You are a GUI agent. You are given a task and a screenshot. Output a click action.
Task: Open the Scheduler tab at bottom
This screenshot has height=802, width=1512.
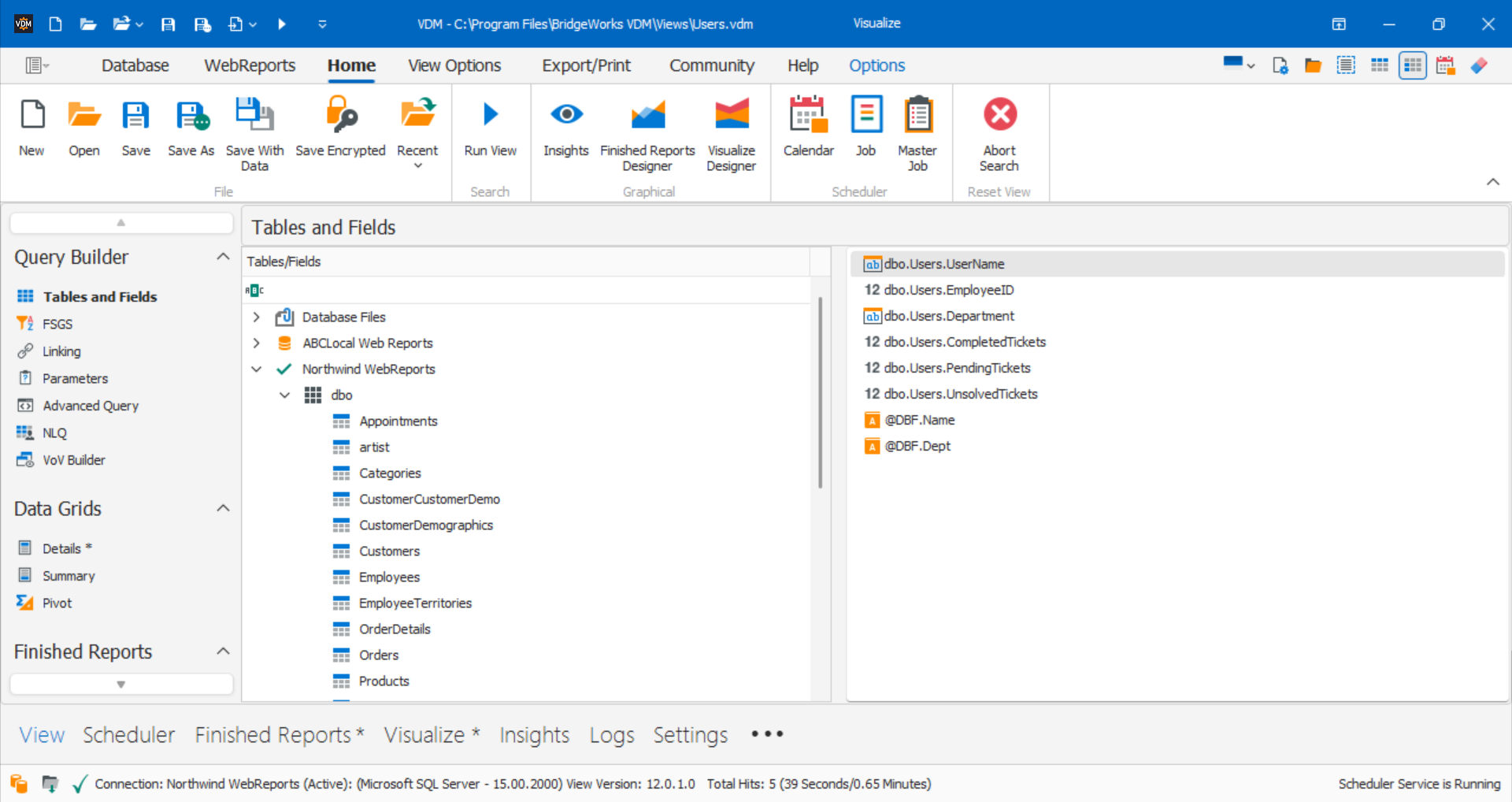click(x=128, y=734)
